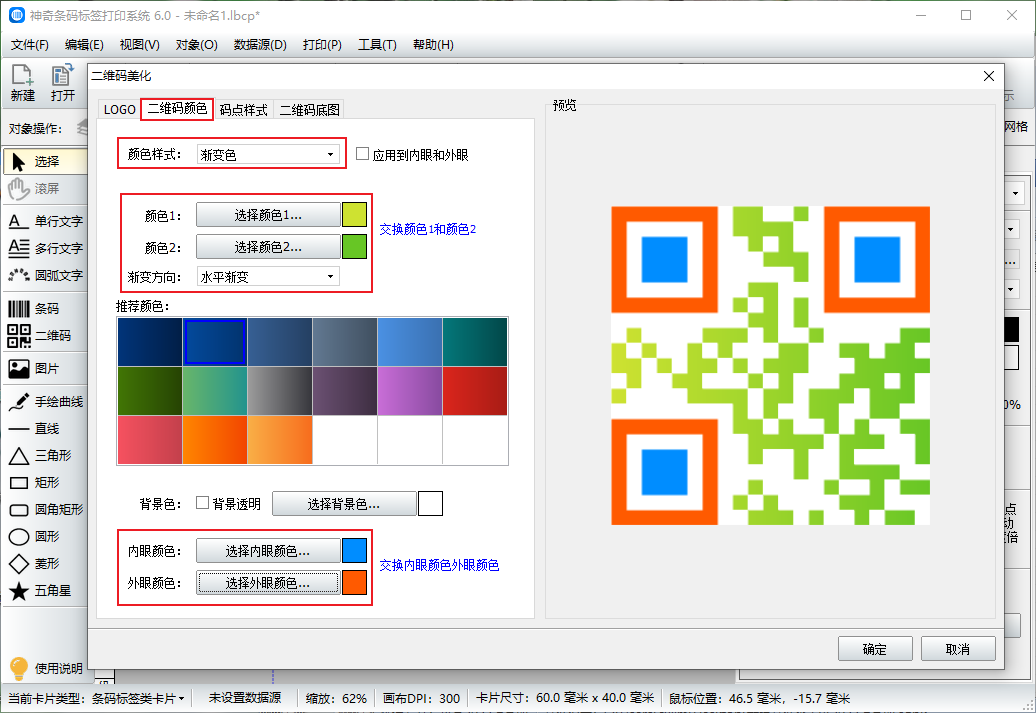Click the green 颜色2 swatch

tap(354, 246)
